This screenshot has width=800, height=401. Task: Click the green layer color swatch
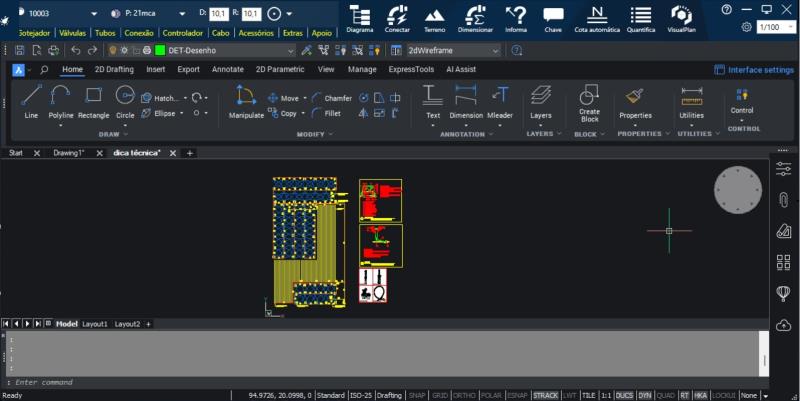[159, 50]
